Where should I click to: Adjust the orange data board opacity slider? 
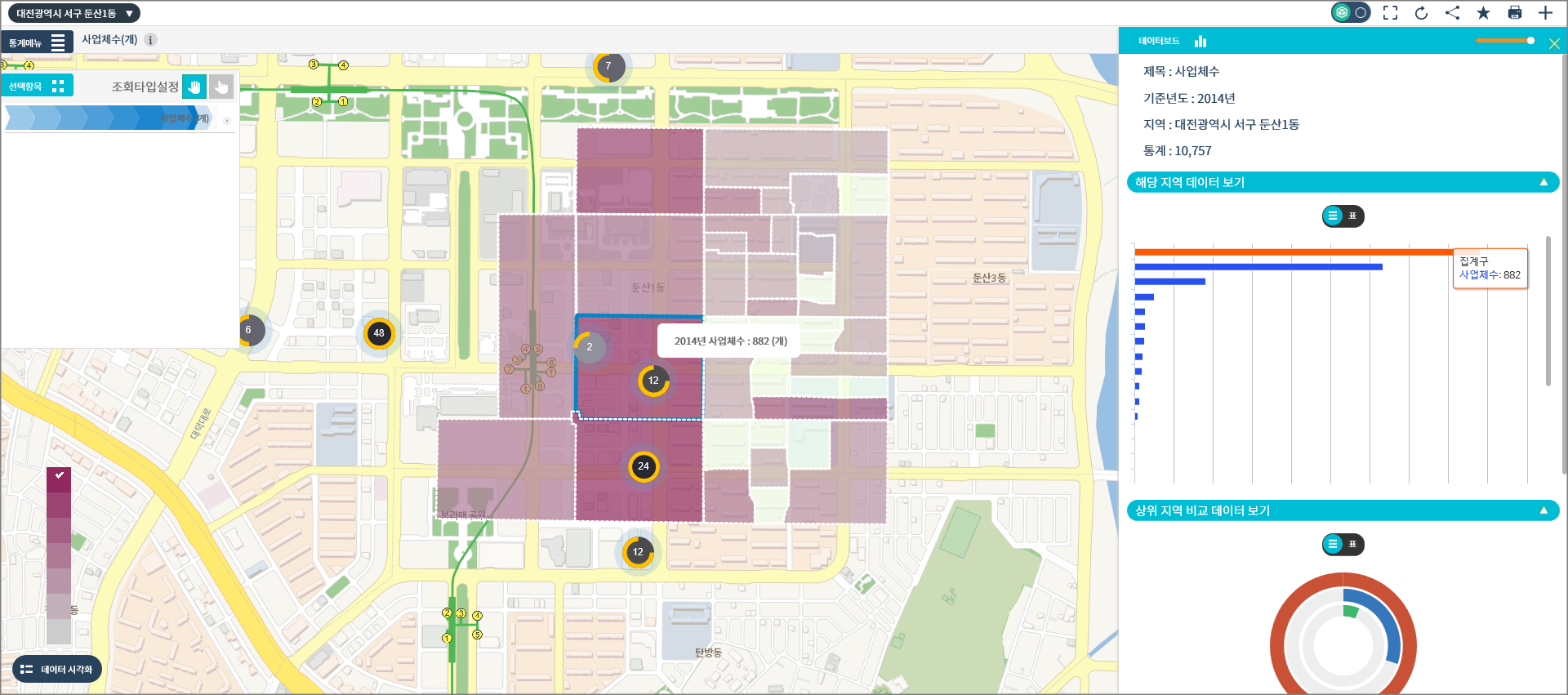click(x=1530, y=41)
